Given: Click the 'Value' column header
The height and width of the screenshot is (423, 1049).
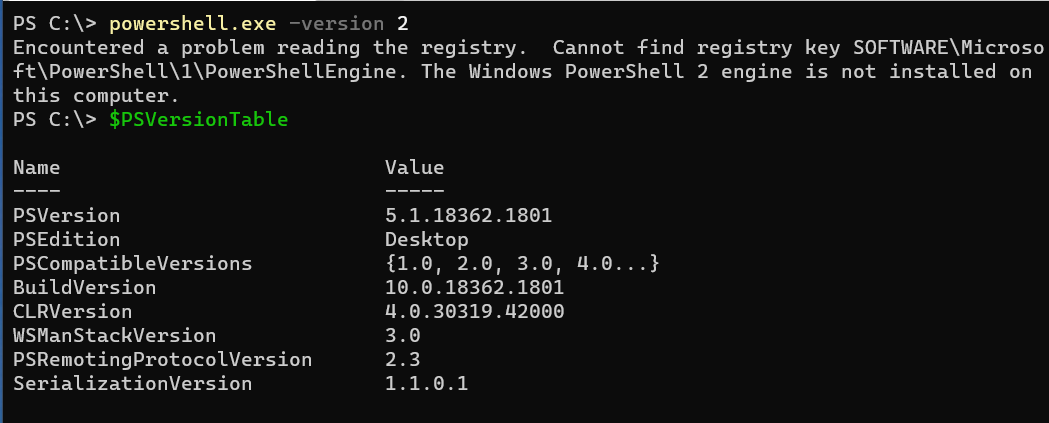Looking at the screenshot, I should point(415,167).
